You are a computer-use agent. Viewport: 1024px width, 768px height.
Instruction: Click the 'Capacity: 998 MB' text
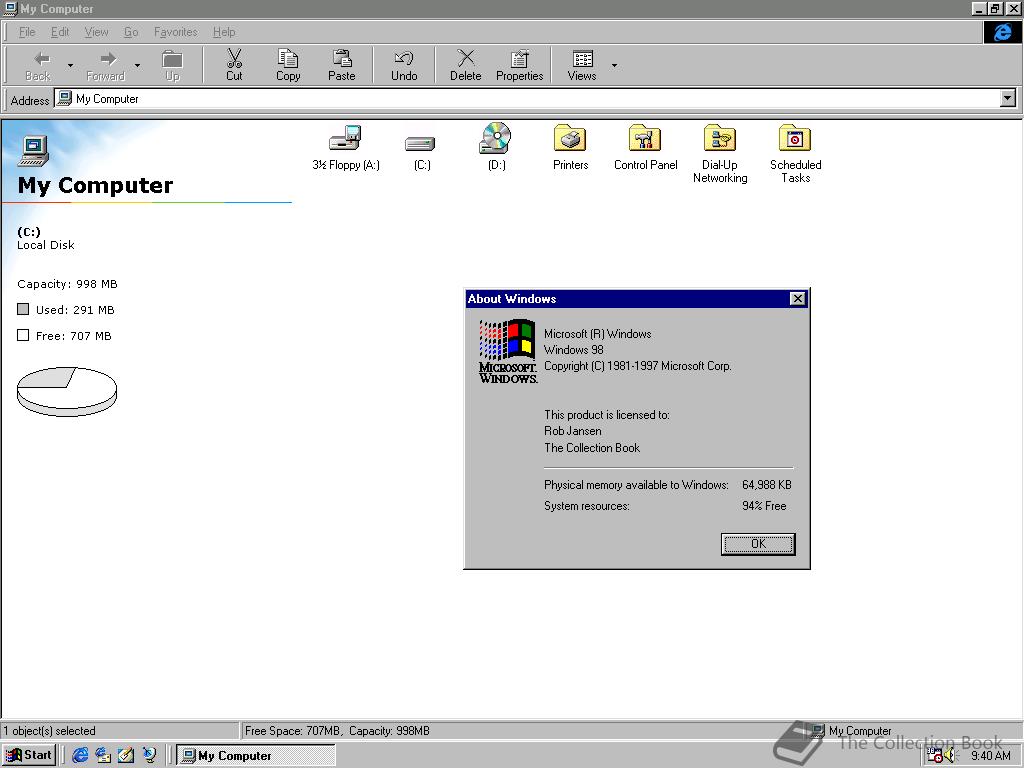click(x=67, y=284)
